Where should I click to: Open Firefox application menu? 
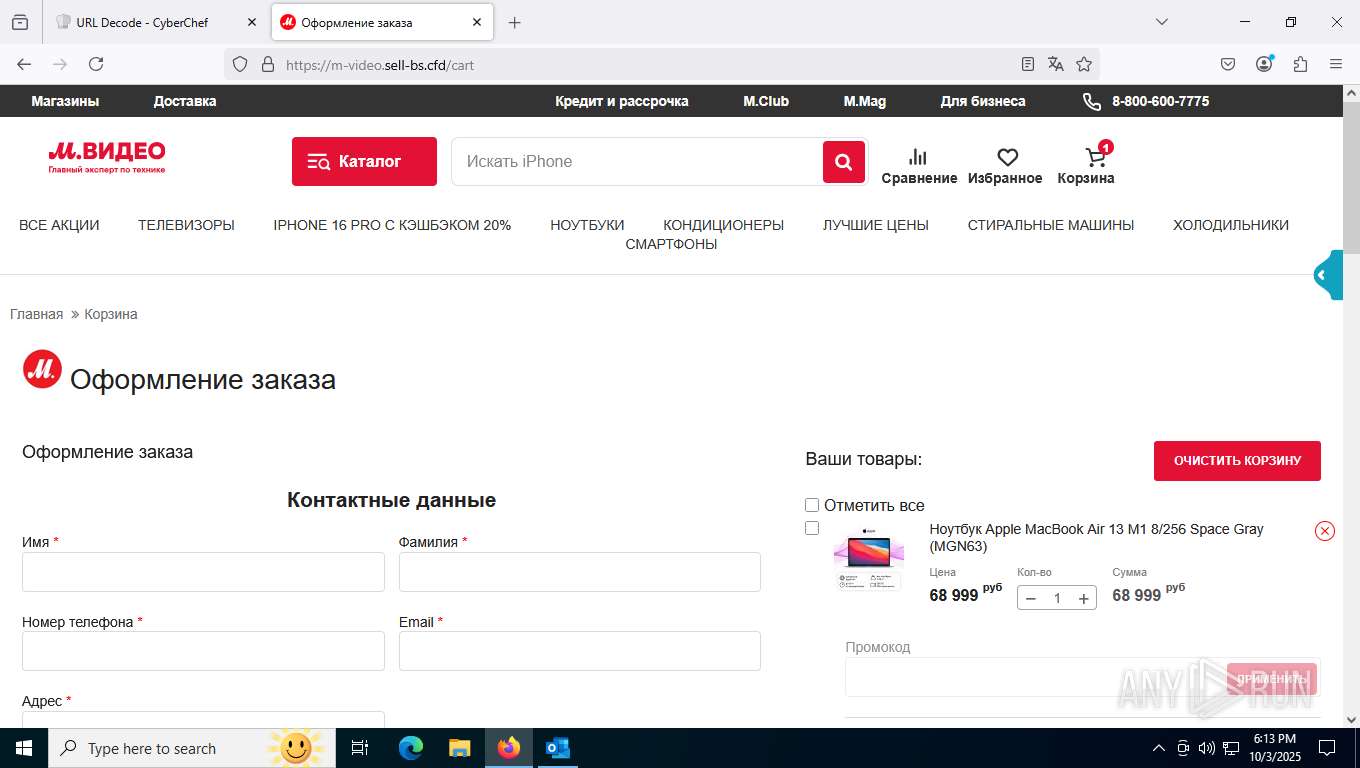(x=1336, y=64)
